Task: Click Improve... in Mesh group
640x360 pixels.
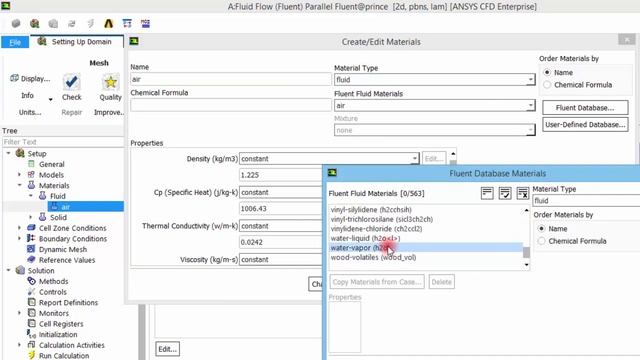Action: click(x=109, y=112)
